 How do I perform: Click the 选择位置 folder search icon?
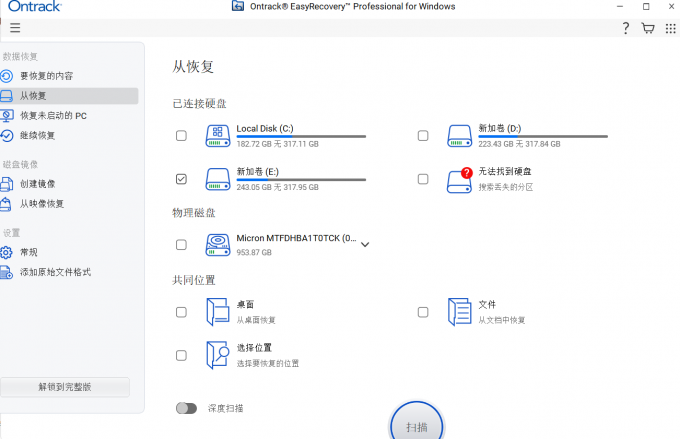[x=218, y=355]
